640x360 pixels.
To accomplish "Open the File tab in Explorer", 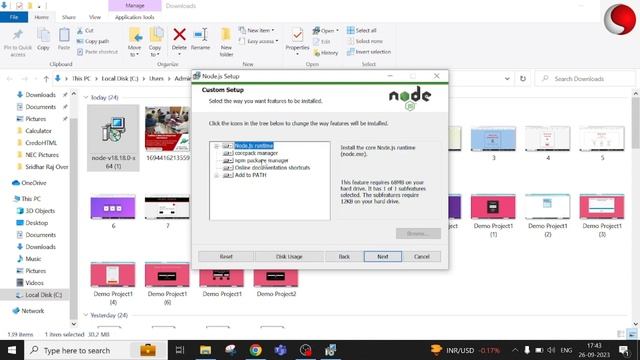I will tap(14, 17).
